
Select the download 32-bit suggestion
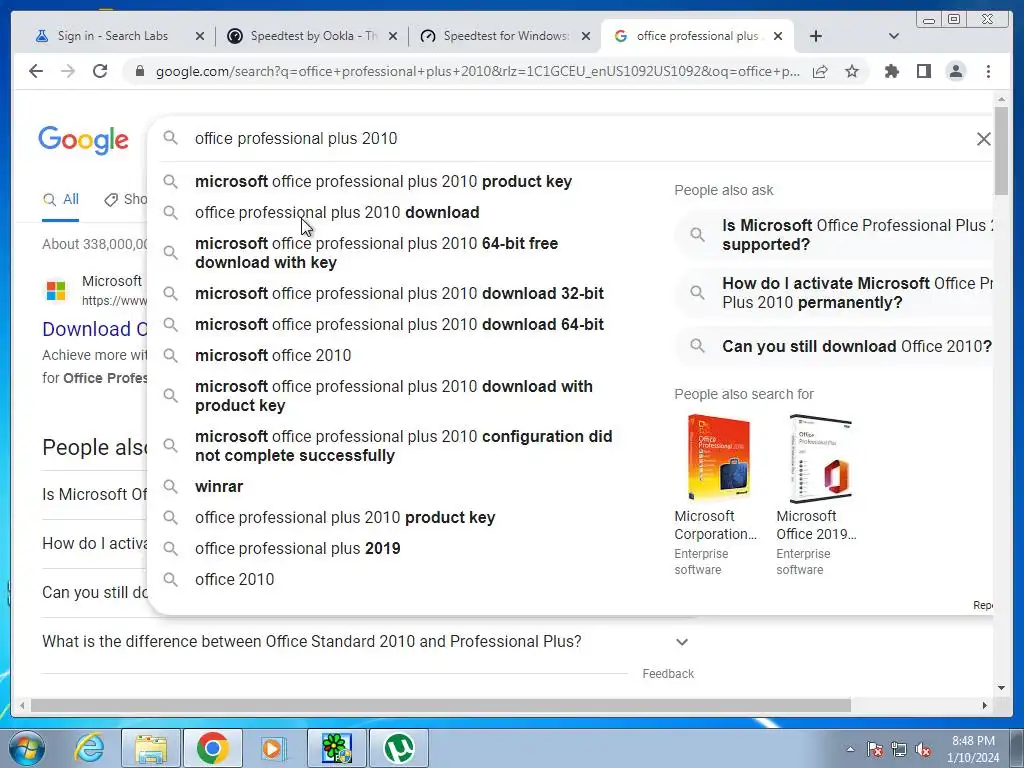[x=399, y=293]
